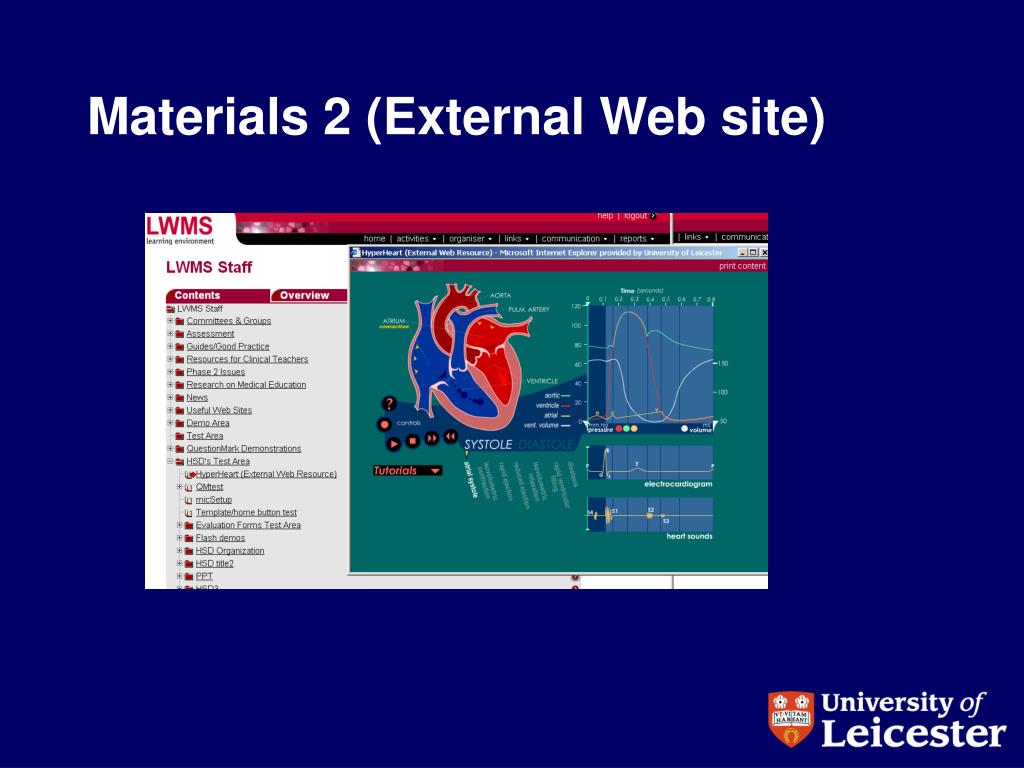The width and height of the screenshot is (1024, 768).
Task: Open the Committees & Groups link
Action: (229, 321)
